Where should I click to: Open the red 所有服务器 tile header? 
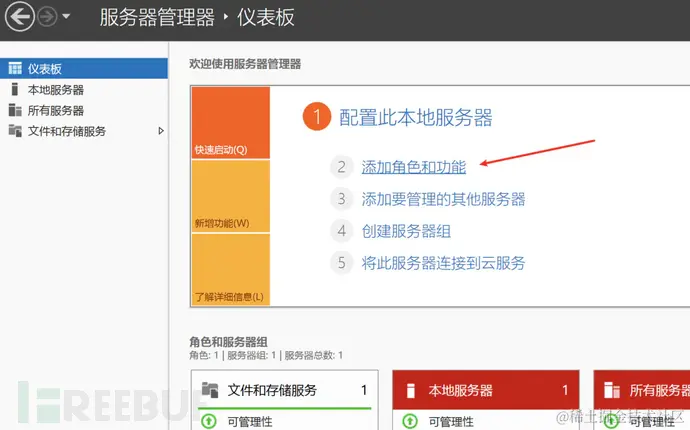[x=642, y=390]
